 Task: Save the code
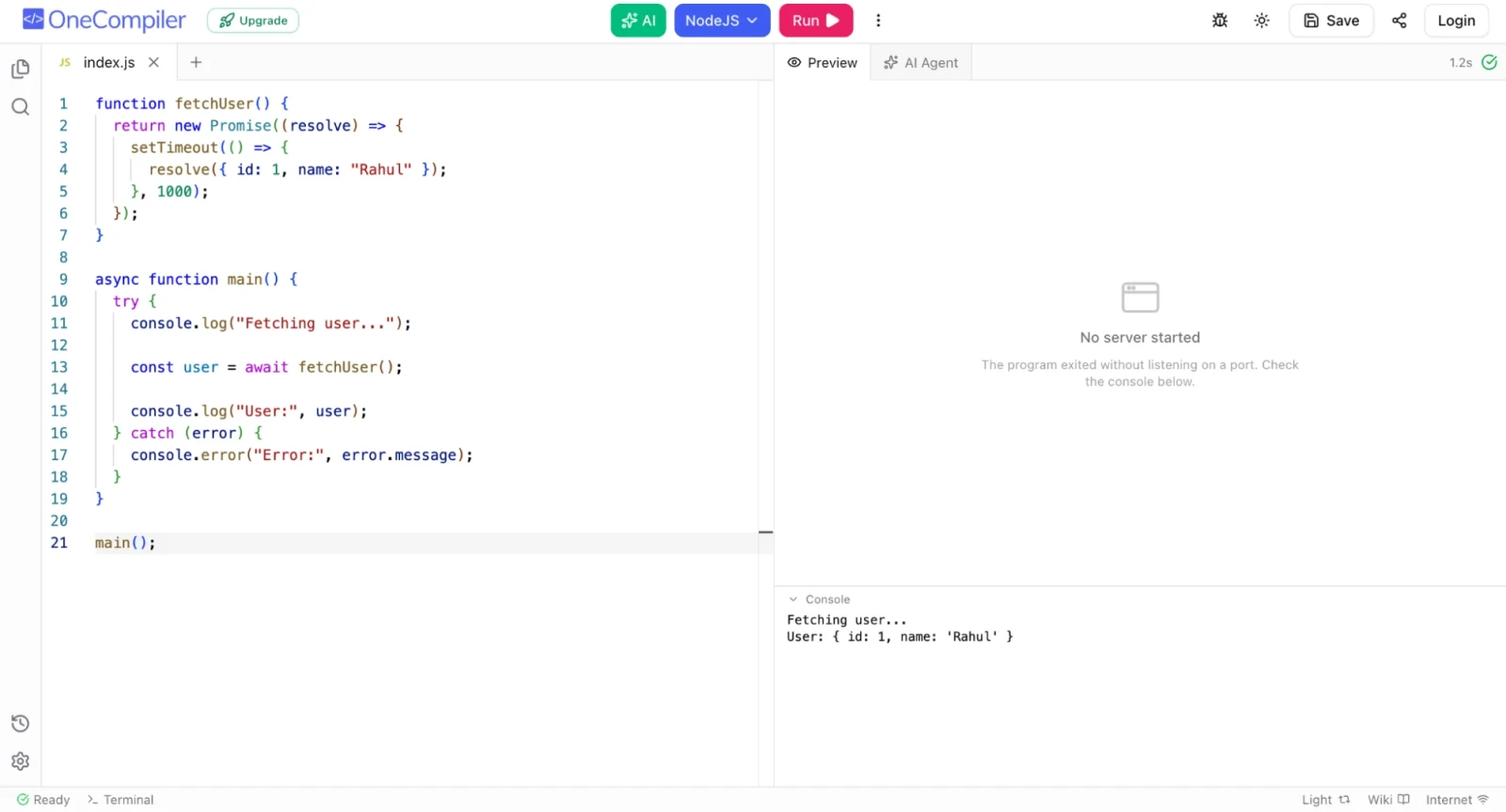1331,21
